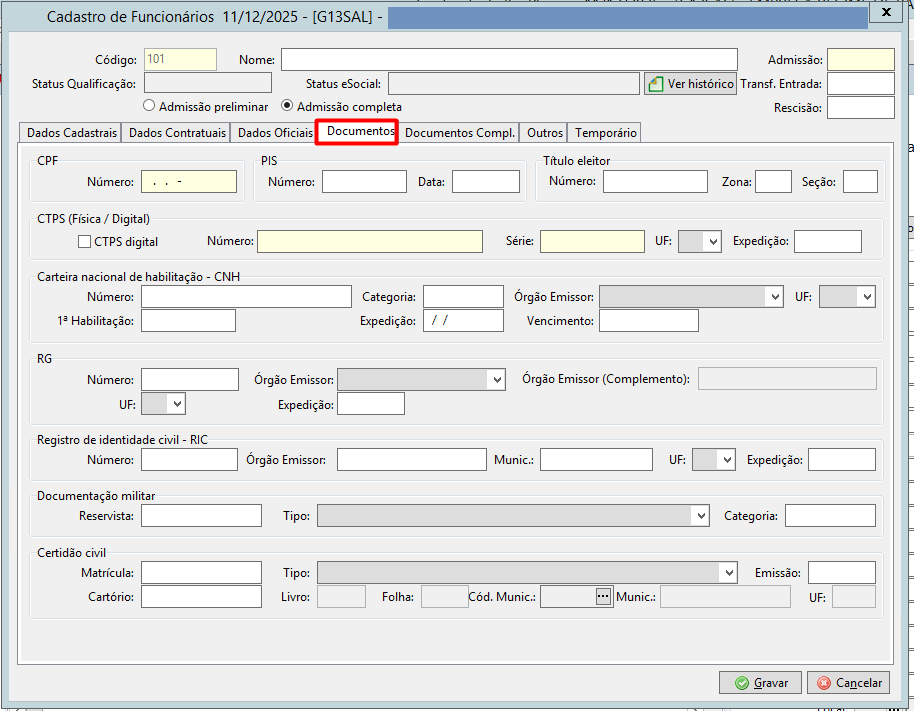Click the Cancelar button
914x711 pixels.
point(848,682)
